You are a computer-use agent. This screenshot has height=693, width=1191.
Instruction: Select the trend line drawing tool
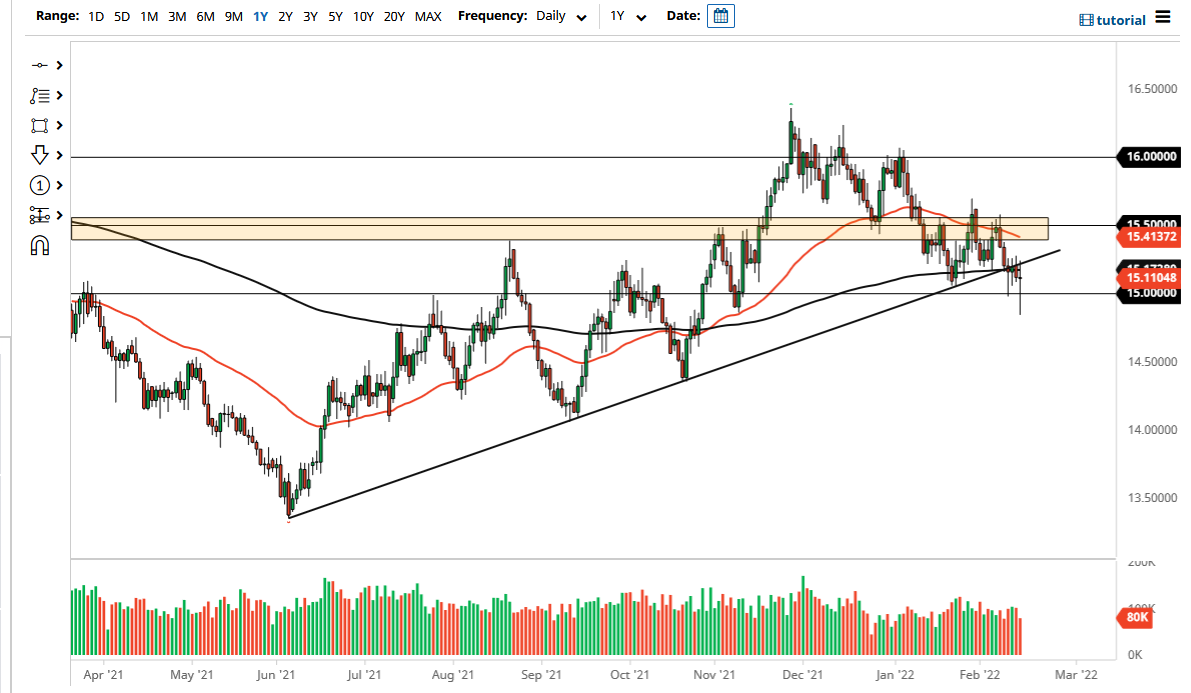point(40,65)
